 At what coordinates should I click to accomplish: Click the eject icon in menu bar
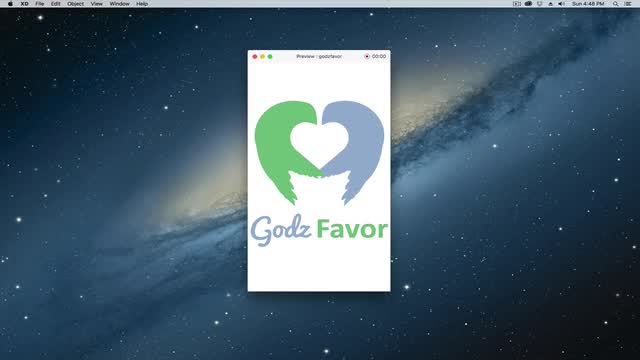point(550,4)
